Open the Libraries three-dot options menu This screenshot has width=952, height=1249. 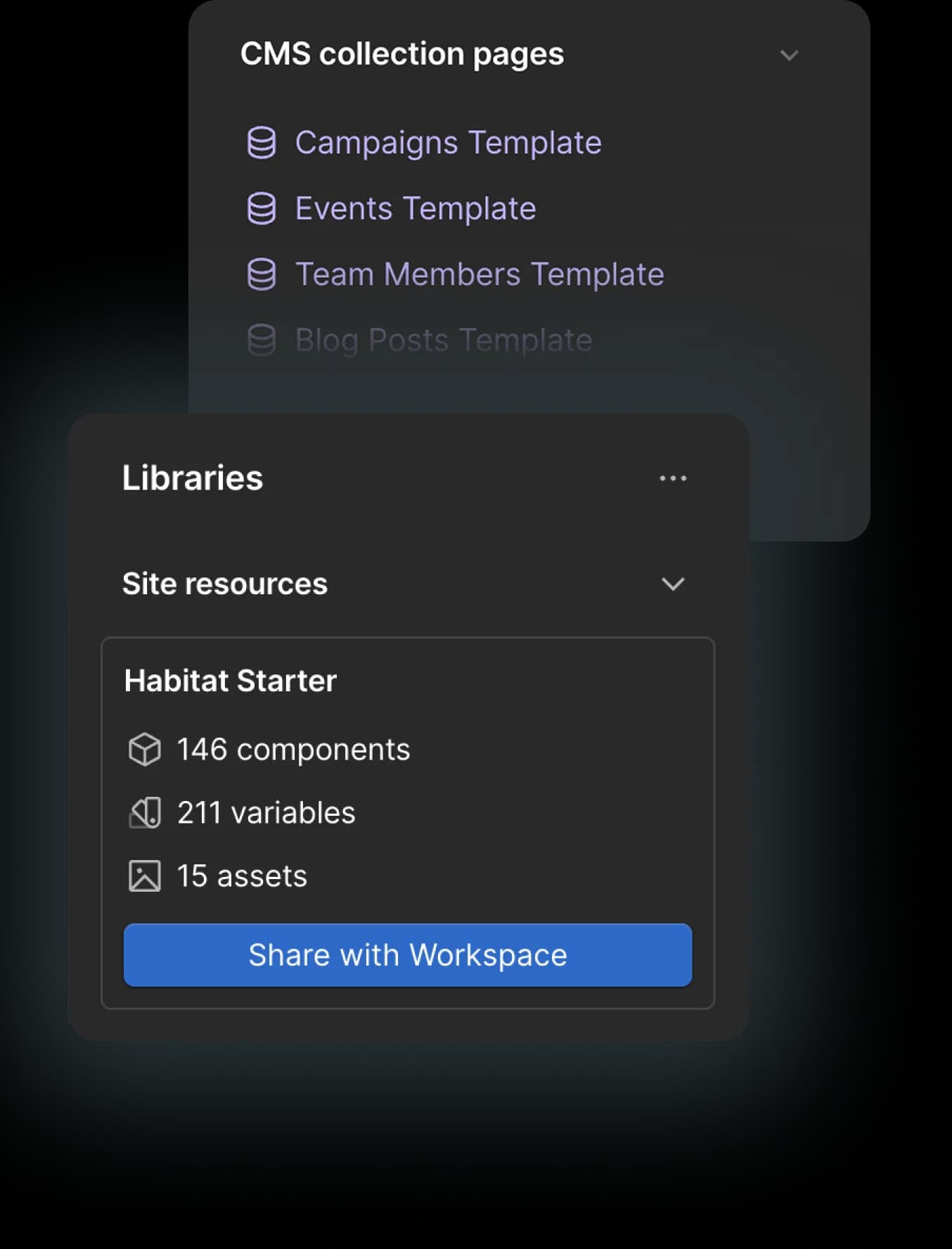673,478
